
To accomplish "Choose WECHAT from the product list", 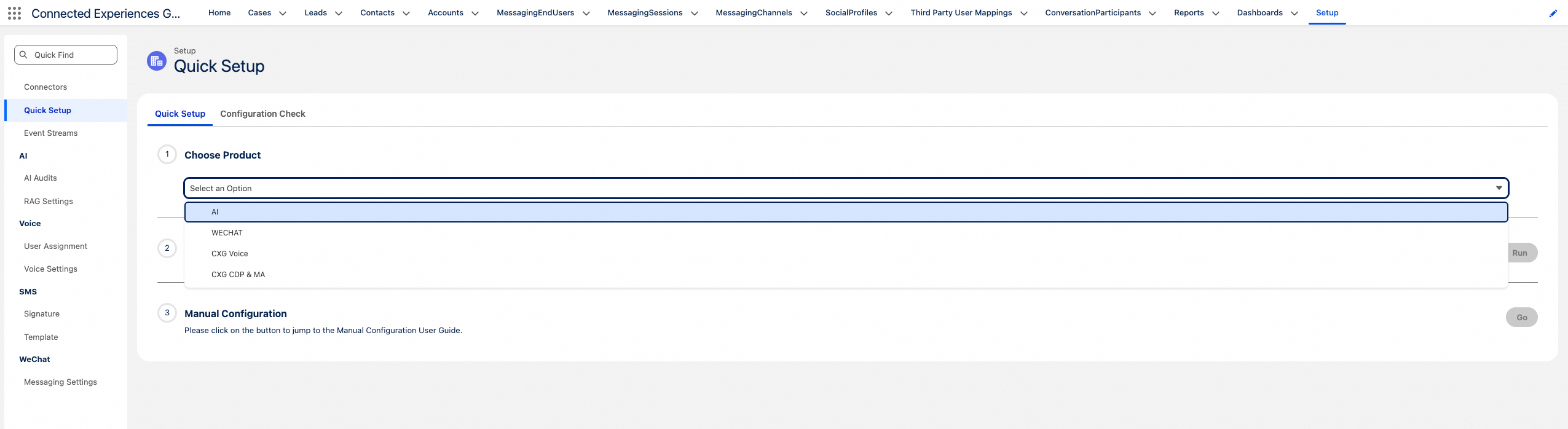I will 846,233.
